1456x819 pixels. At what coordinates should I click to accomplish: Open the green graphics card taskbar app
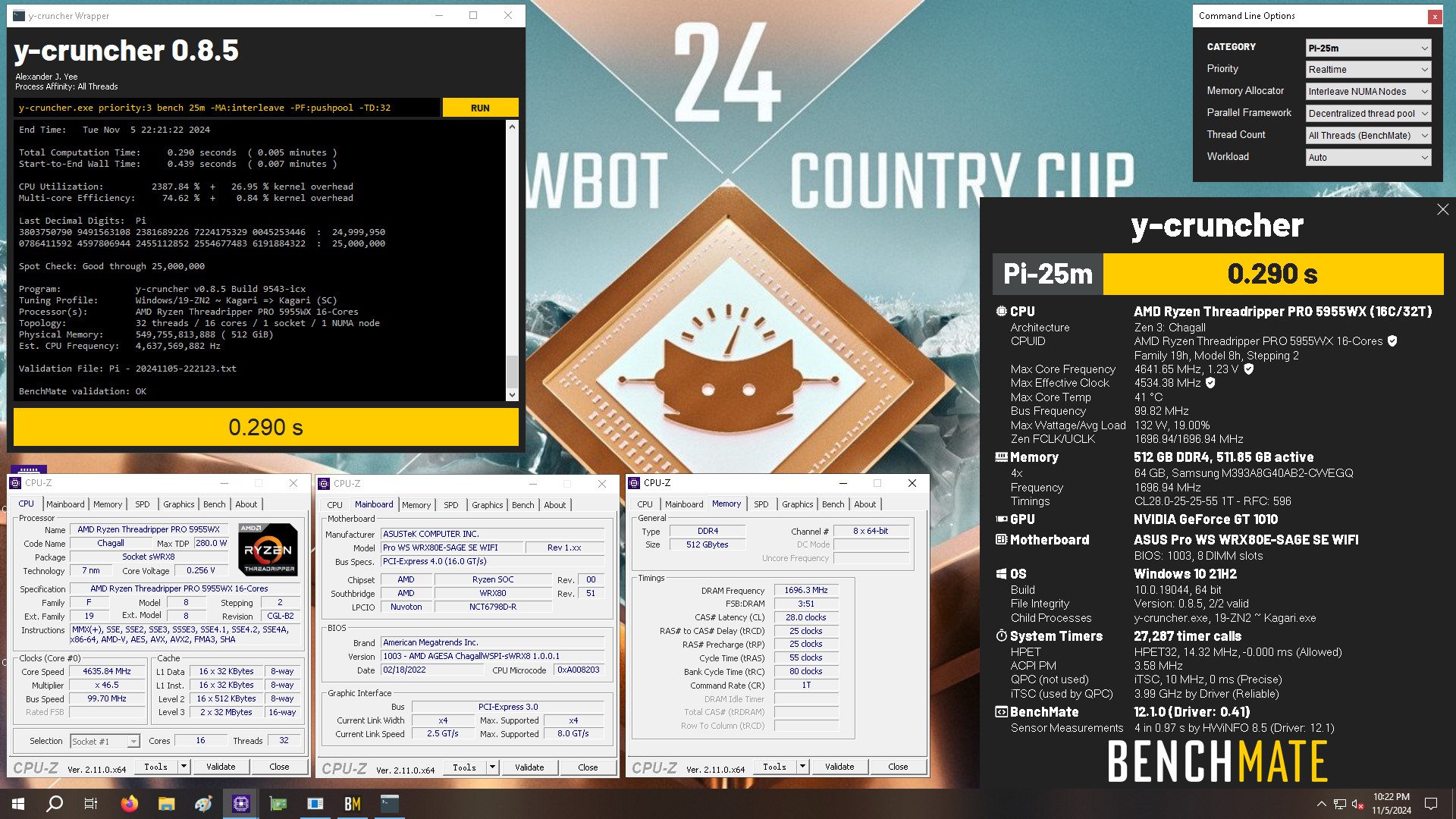point(278,804)
